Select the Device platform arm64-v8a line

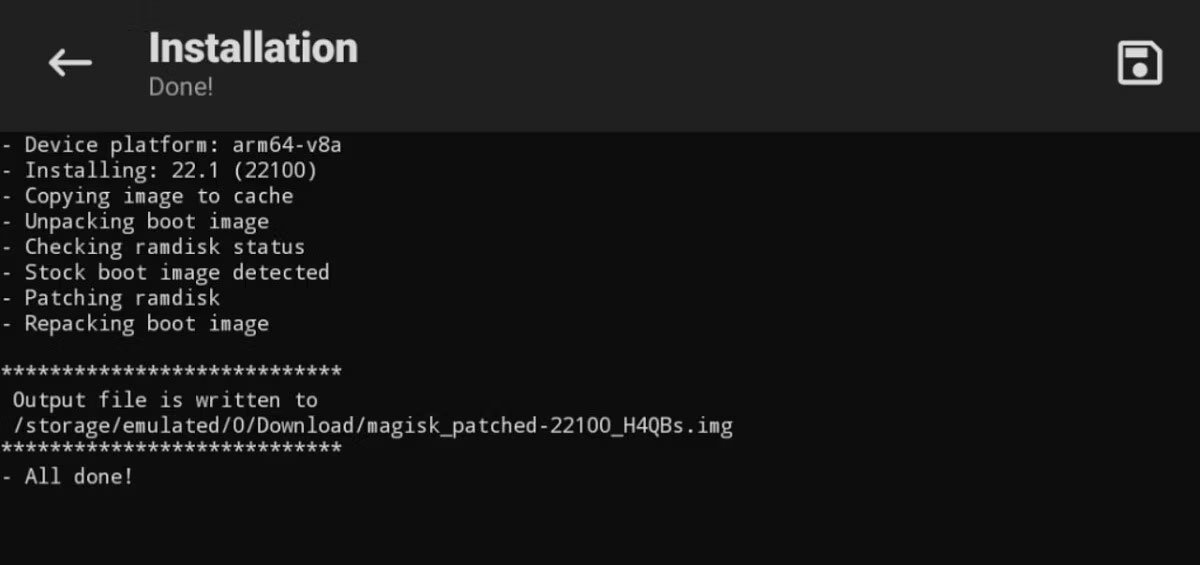[171, 144]
